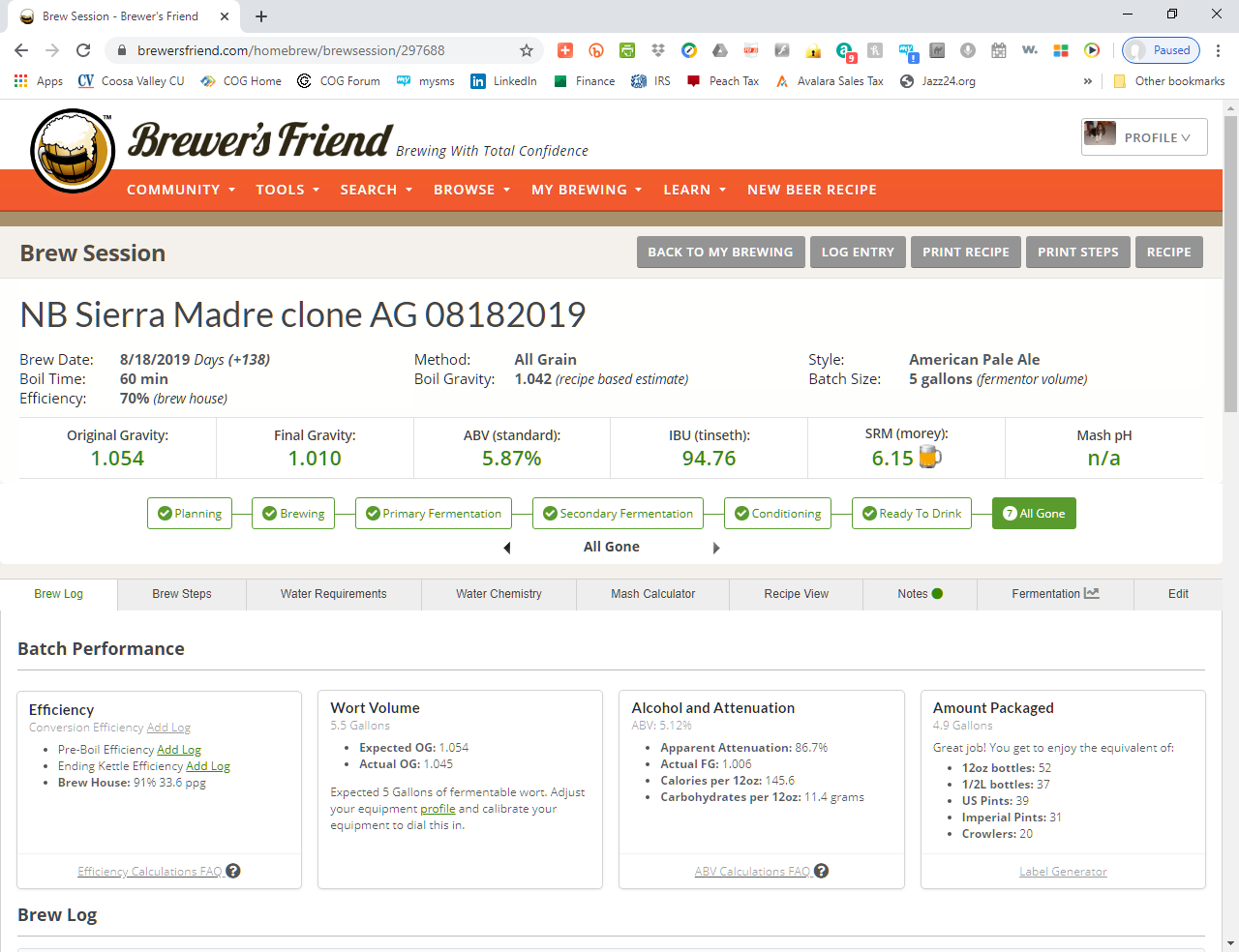Open a new browser tab
This screenshot has height=952, width=1239.
[x=261, y=16]
